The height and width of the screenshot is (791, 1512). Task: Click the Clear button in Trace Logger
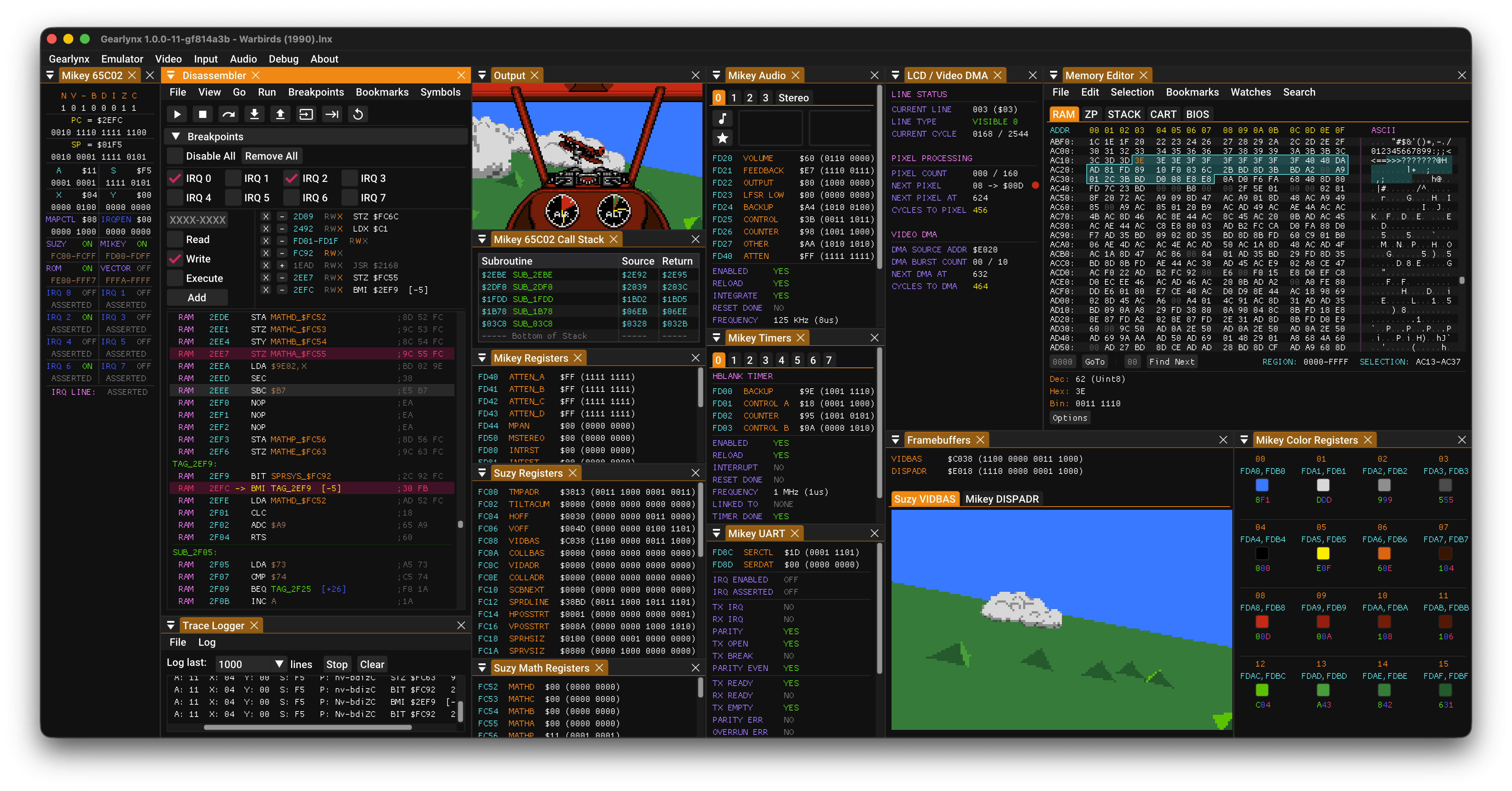pos(372,664)
